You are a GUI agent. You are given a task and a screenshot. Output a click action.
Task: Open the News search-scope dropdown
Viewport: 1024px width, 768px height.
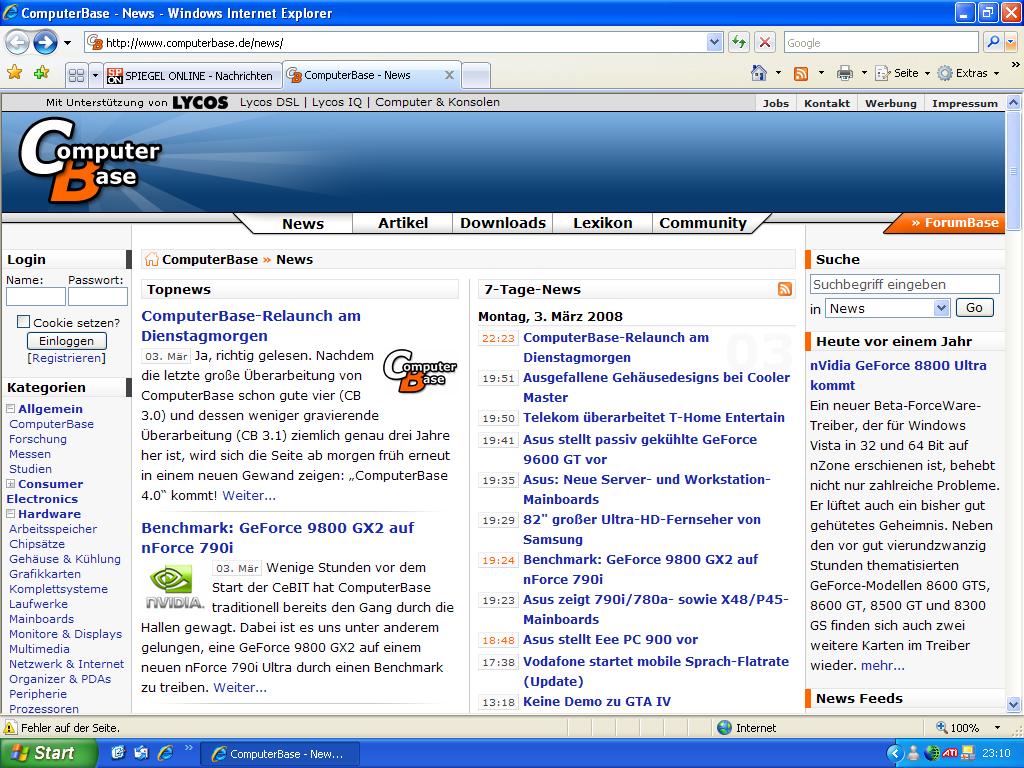click(887, 308)
